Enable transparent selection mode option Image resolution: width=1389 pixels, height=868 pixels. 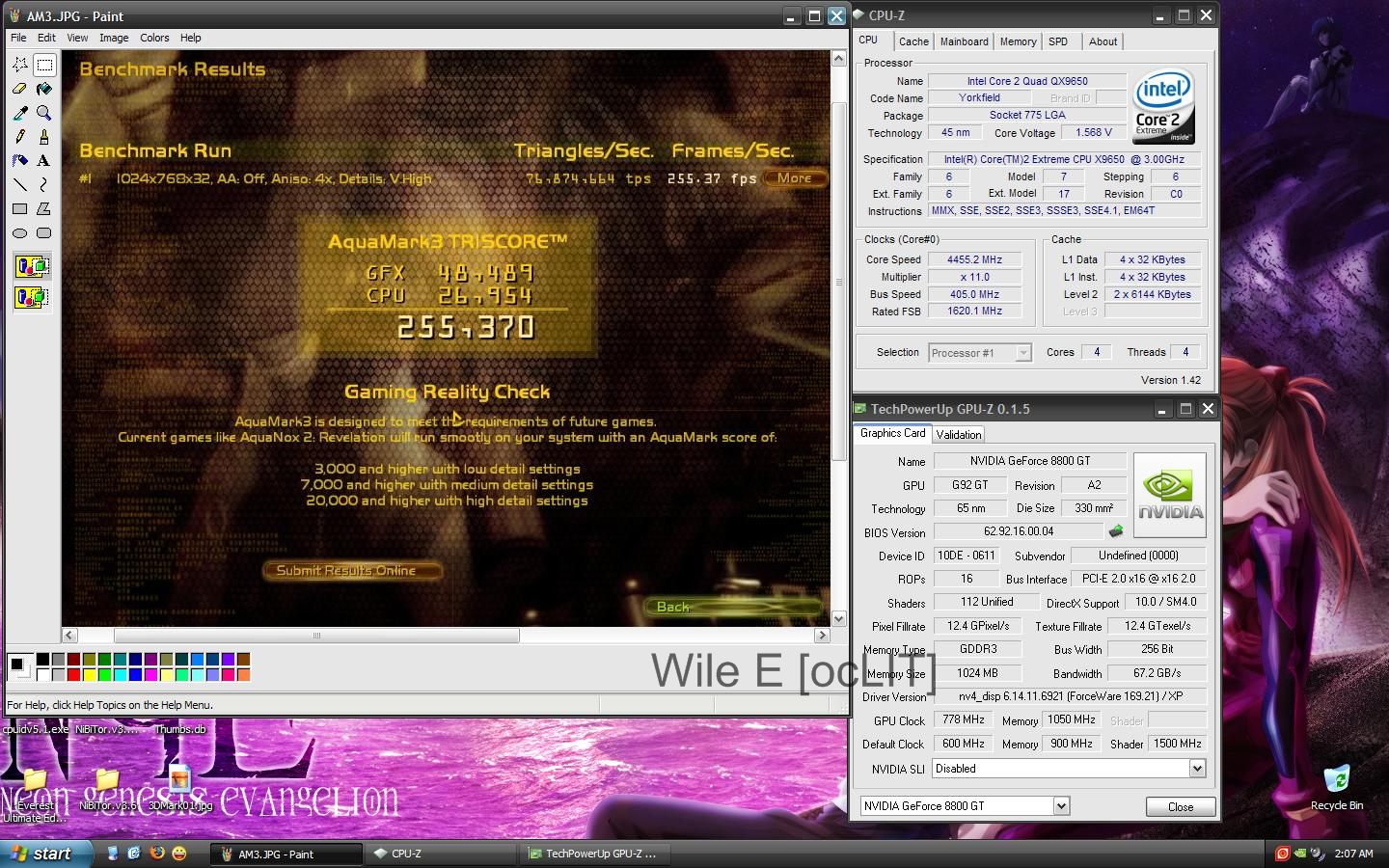tap(32, 297)
